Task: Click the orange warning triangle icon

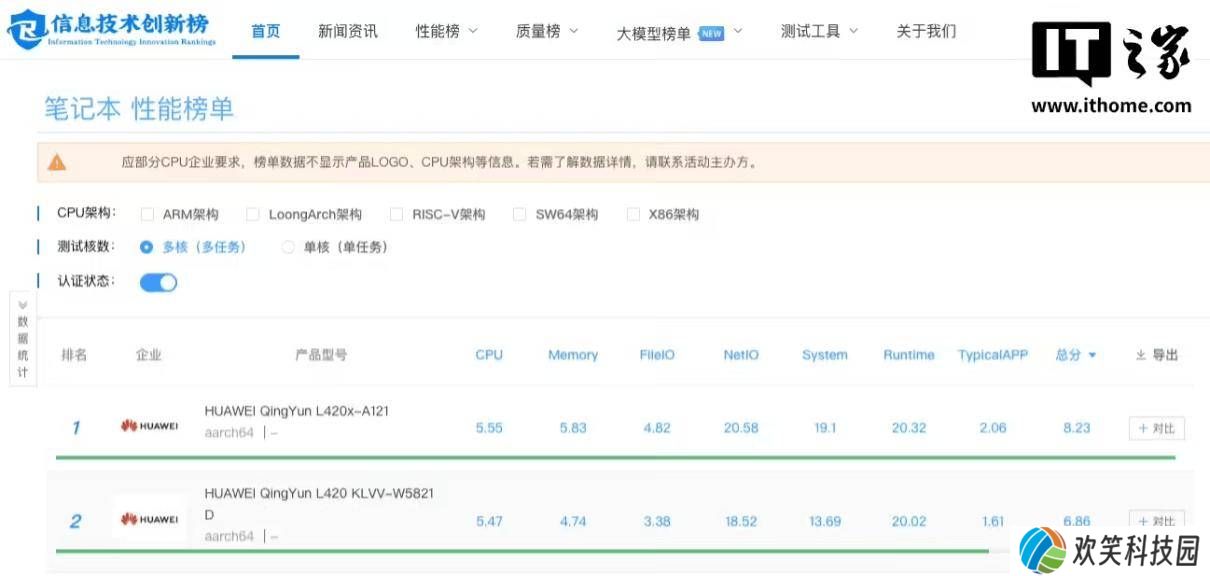Action: pyautogui.click(x=57, y=162)
